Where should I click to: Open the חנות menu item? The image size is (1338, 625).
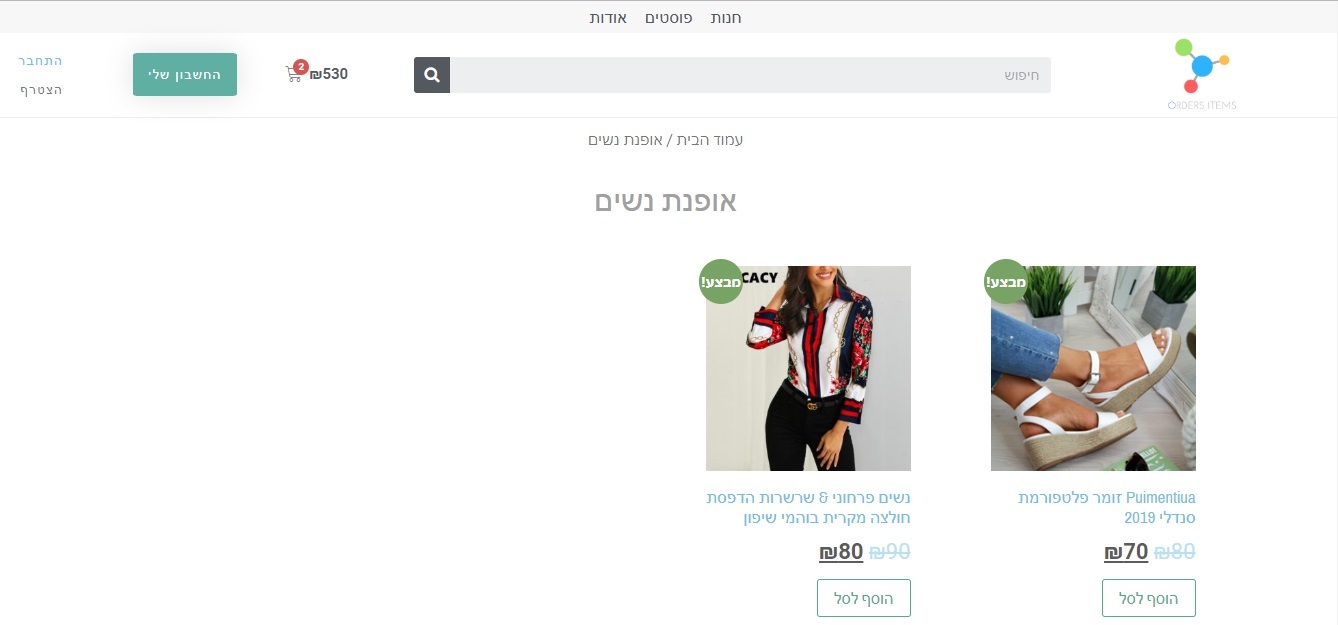coord(726,18)
